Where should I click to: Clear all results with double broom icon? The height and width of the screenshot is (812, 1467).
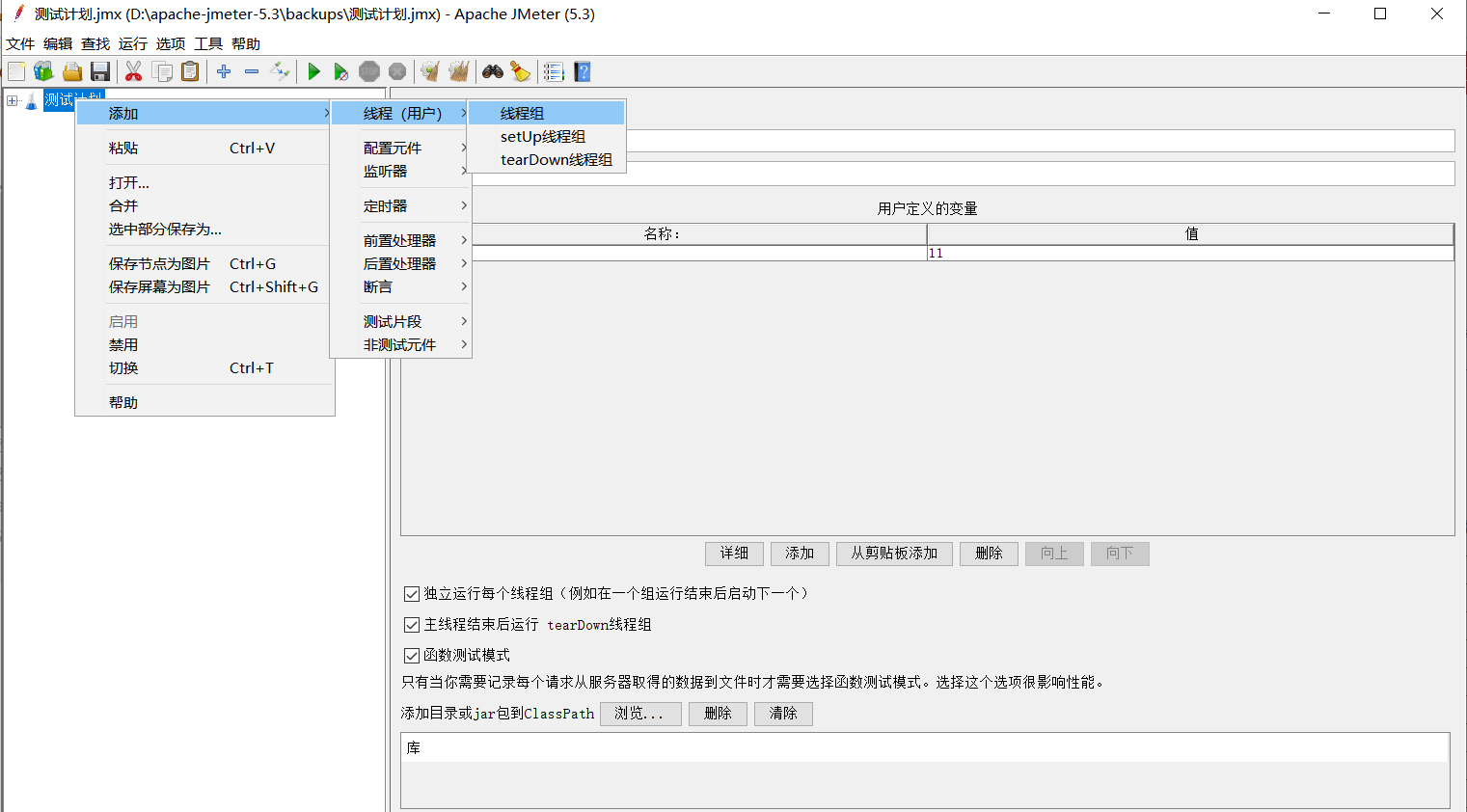[x=459, y=71]
